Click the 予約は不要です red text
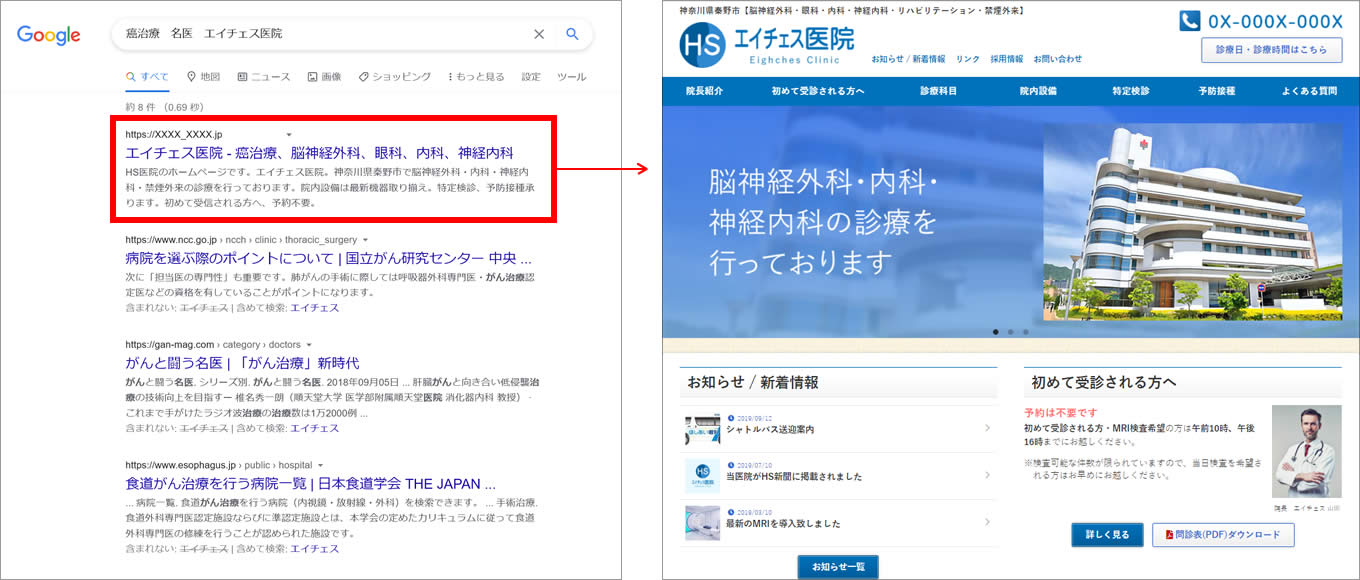 click(1061, 413)
